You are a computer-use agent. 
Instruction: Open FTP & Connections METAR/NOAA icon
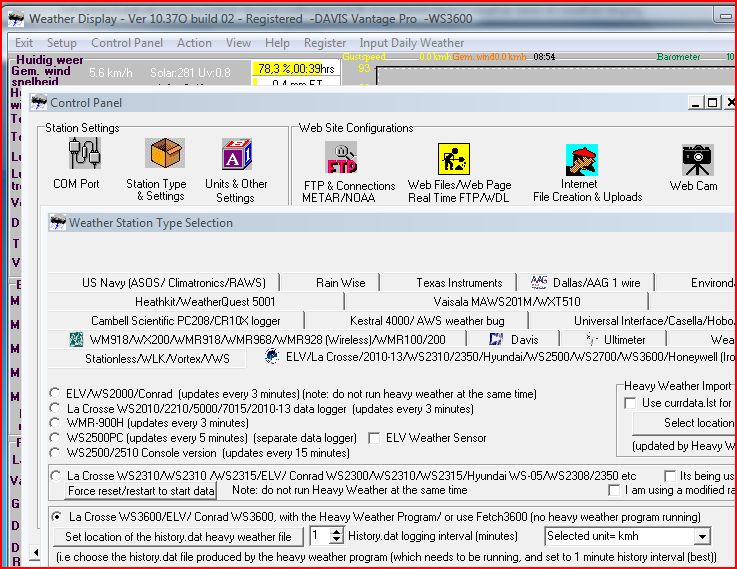coord(341,158)
